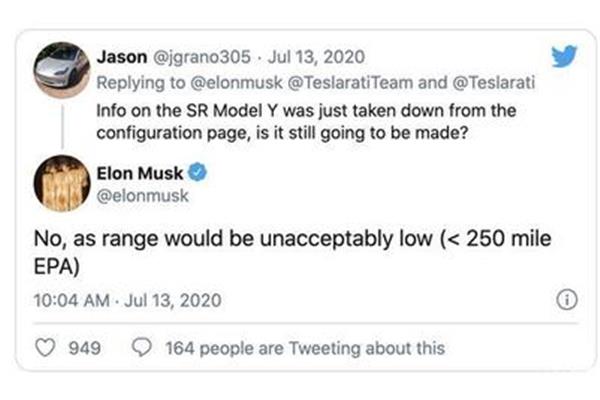This screenshot has height=400, width=600.
Task: Open the @TeslaratiTeam mention link
Action: click(350, 83)
